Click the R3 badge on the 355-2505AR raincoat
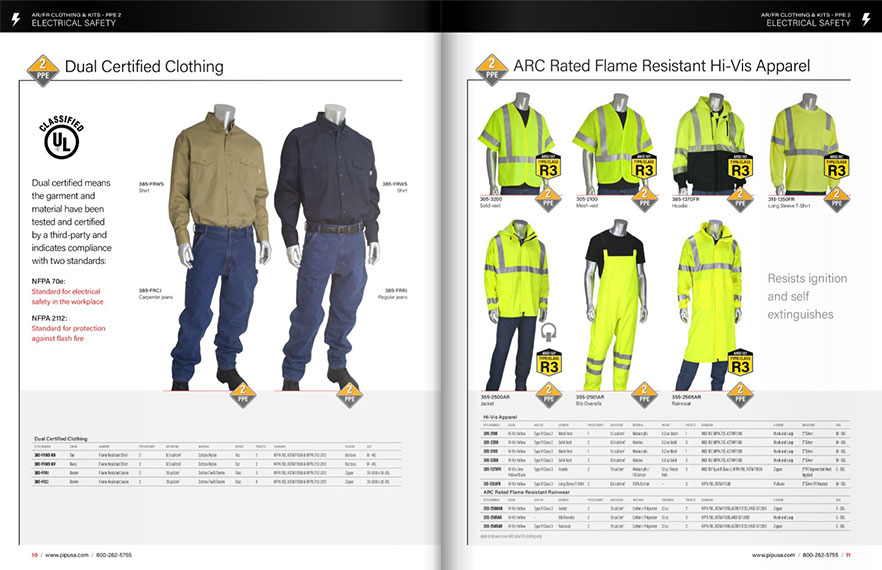Screen dimensions: 882x570 point(740,363)
